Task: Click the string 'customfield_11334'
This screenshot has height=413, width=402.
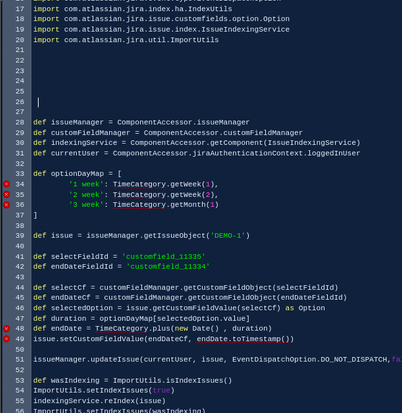Action: click(168, 266)
